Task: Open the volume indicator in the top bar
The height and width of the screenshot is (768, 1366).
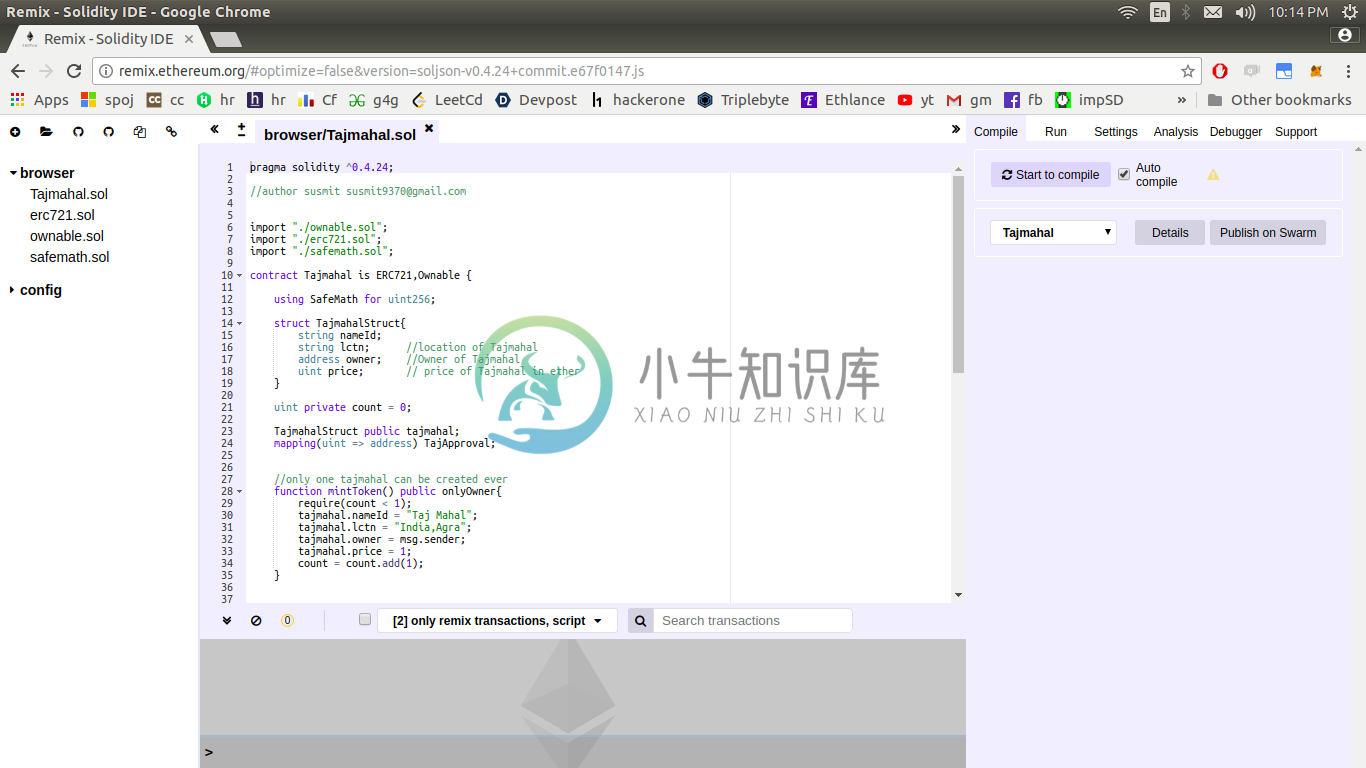Action: click(1245, 12)
